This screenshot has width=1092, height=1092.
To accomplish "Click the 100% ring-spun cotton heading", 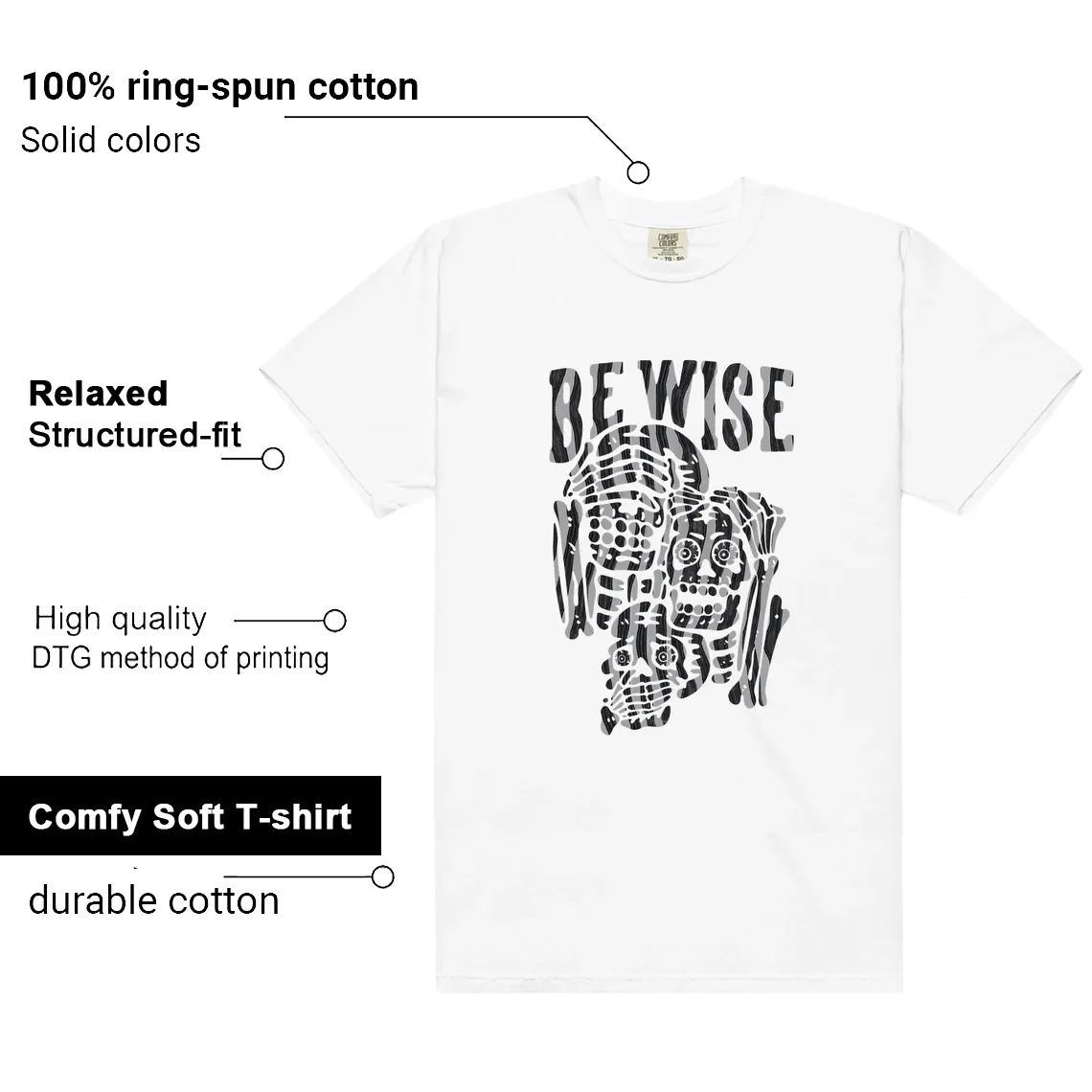I will coord(220,87).
